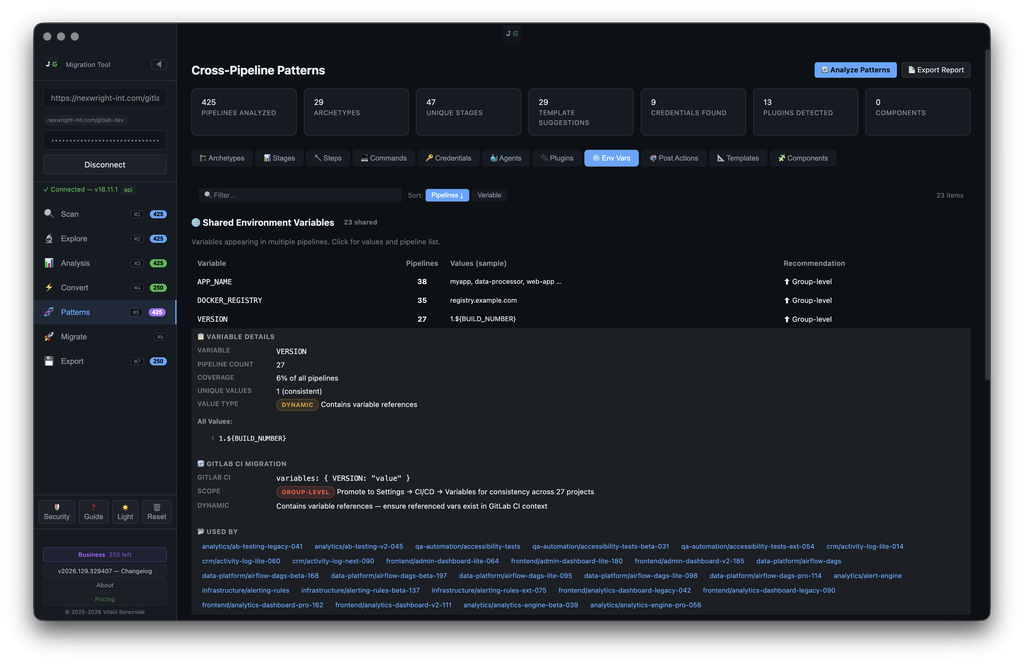The image size is (1024, 665).
Task: Expand the APP_NAME variable row
Action: 581,282
